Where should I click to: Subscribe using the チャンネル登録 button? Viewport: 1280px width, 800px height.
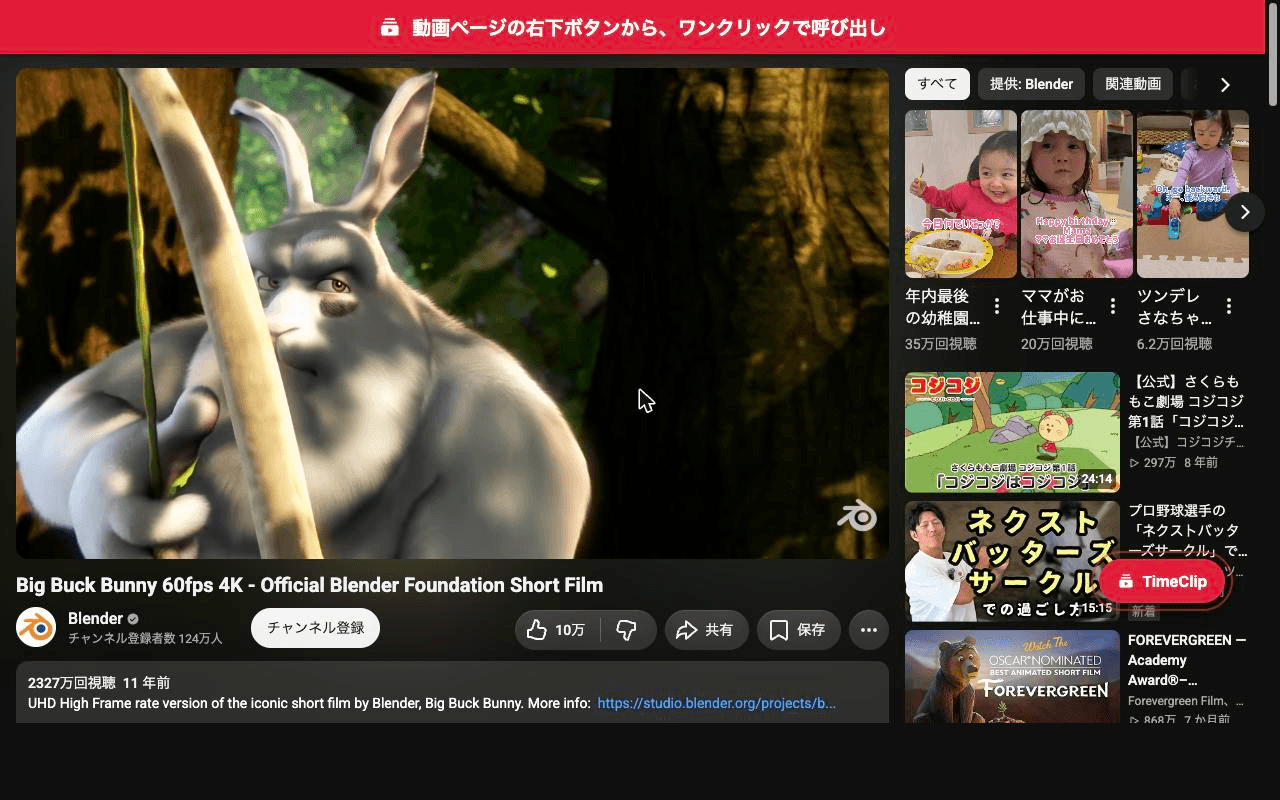315,628
